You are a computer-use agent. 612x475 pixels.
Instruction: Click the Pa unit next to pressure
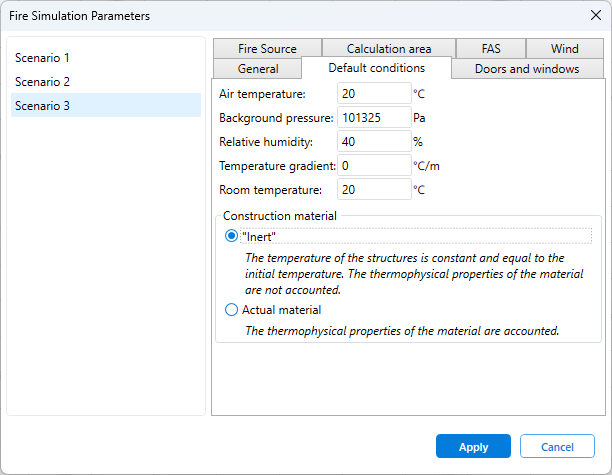tap(419, 118)
